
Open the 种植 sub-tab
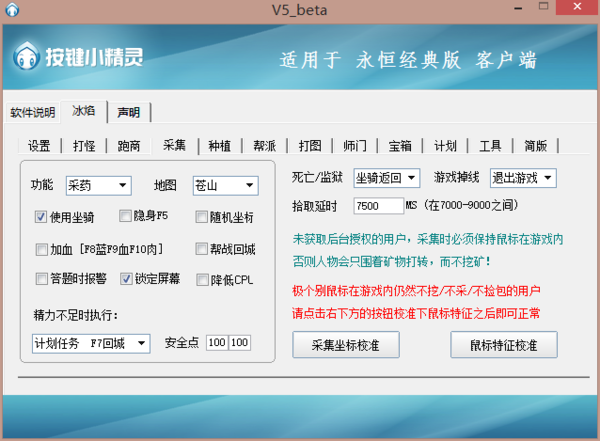point(220,146)
